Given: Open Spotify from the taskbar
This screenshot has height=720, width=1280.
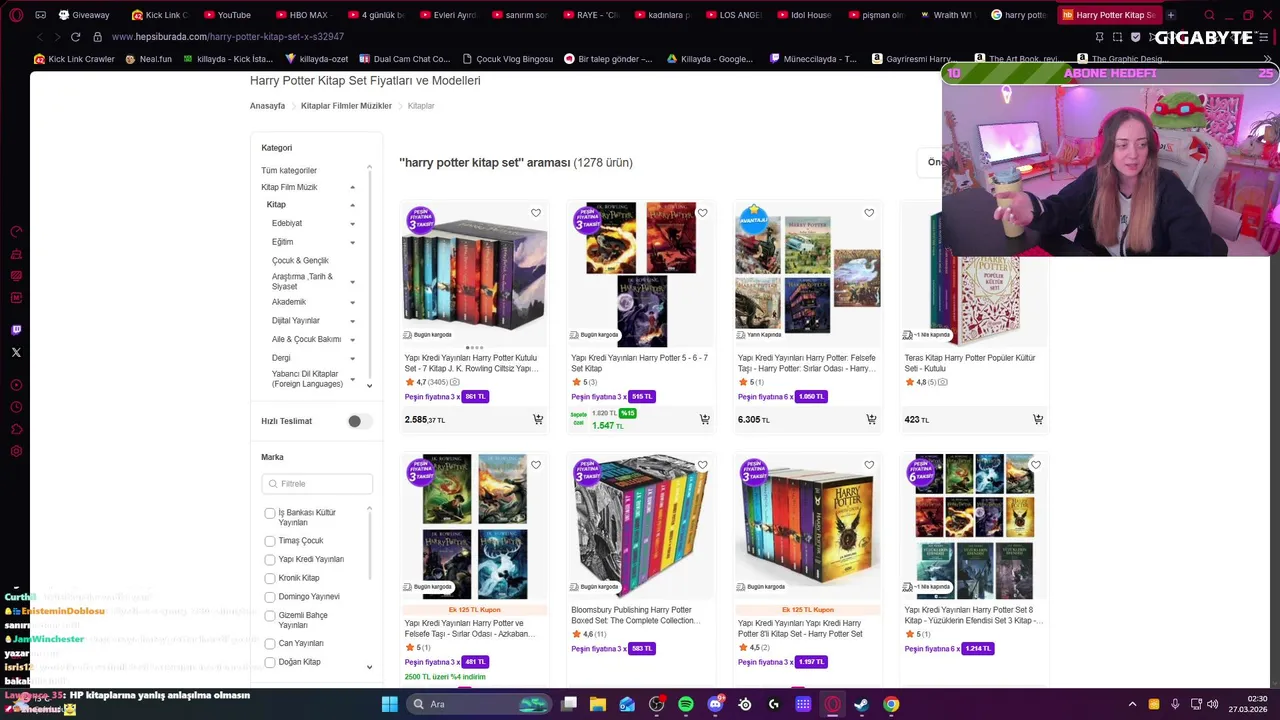Looking at the screenshot, I should click(x=686, y=704).
